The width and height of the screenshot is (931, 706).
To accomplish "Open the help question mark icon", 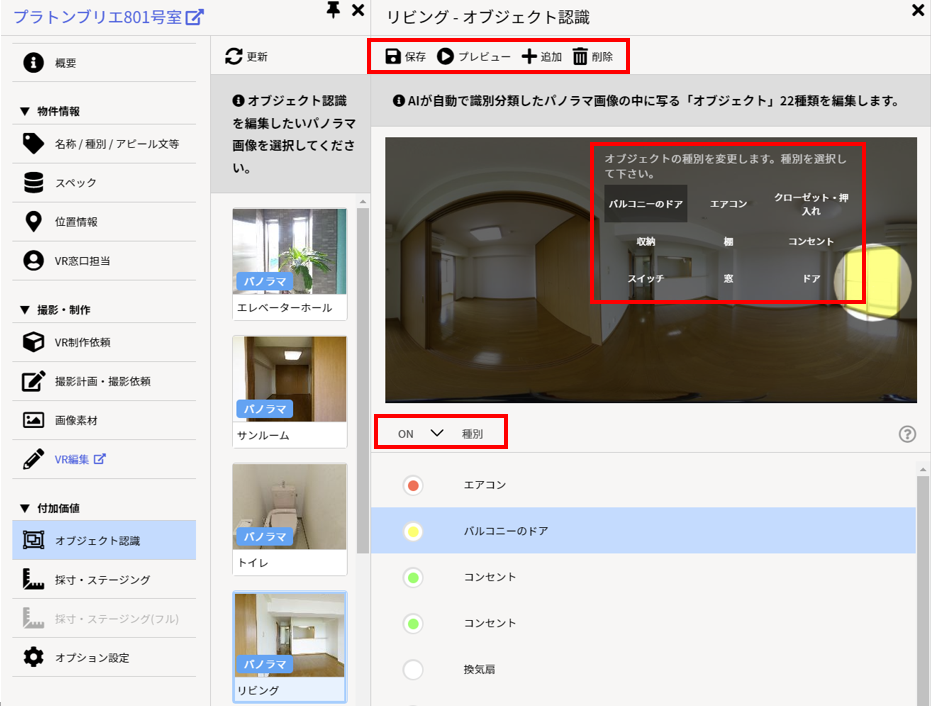I will coord(907,434).
